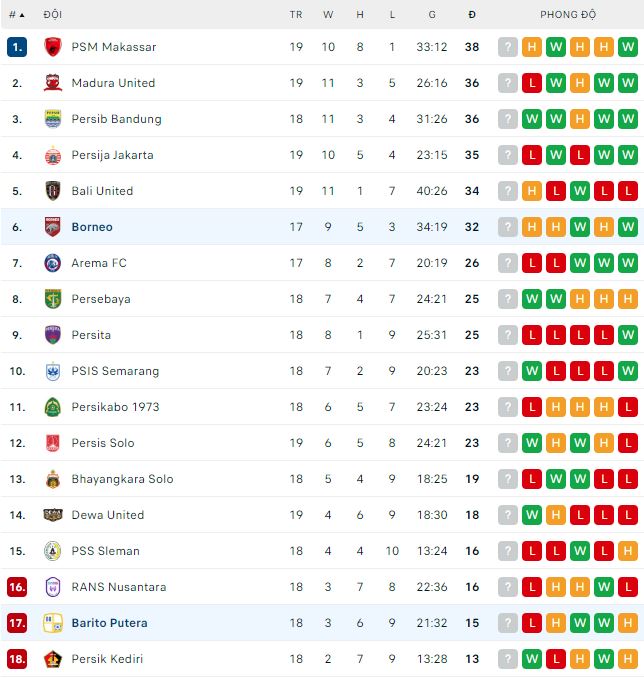644x679 pixels.
Task: Sort the table by the # rank column
Action: (16, 15)
